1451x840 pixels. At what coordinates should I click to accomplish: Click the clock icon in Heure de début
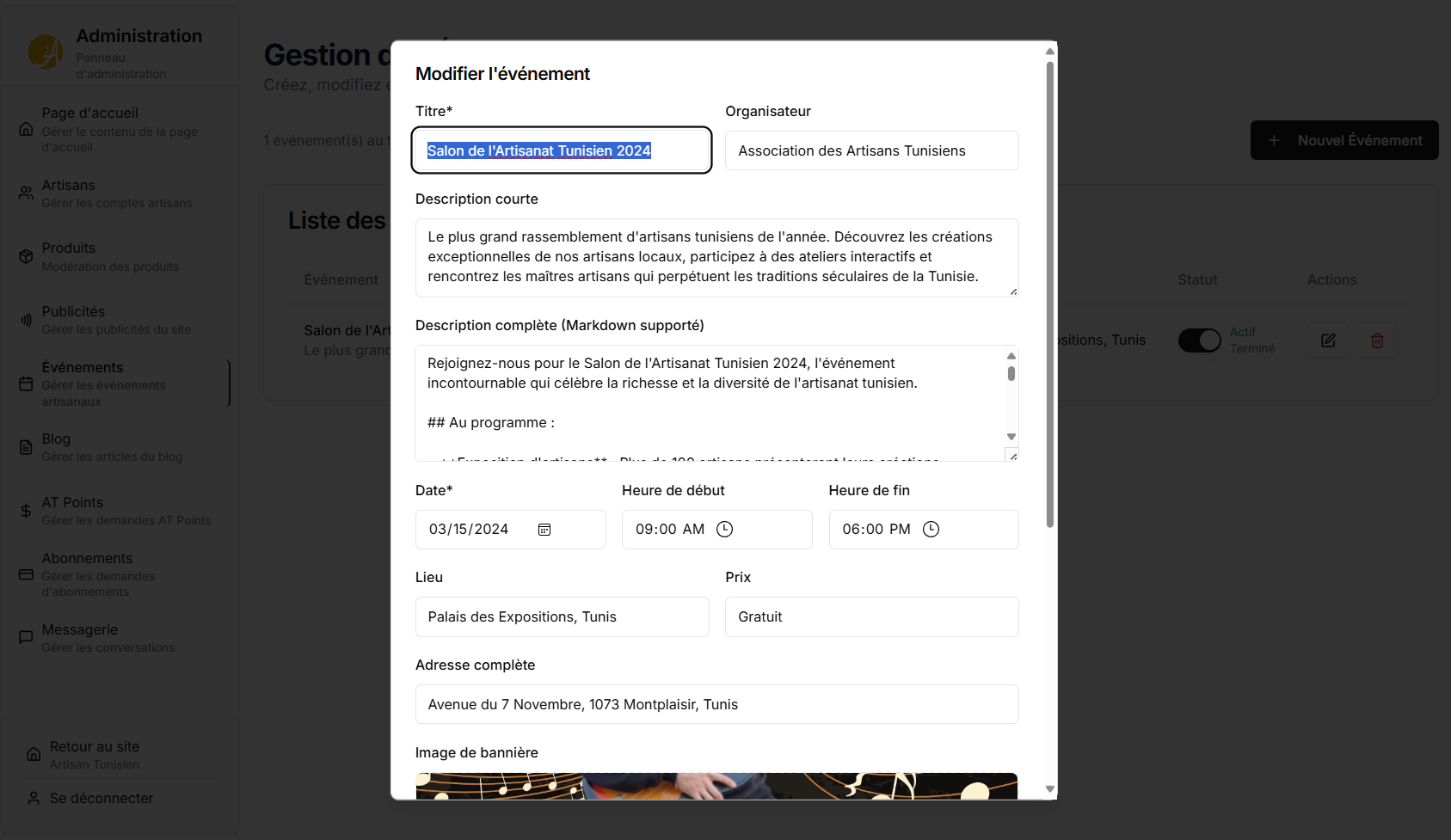725,530
